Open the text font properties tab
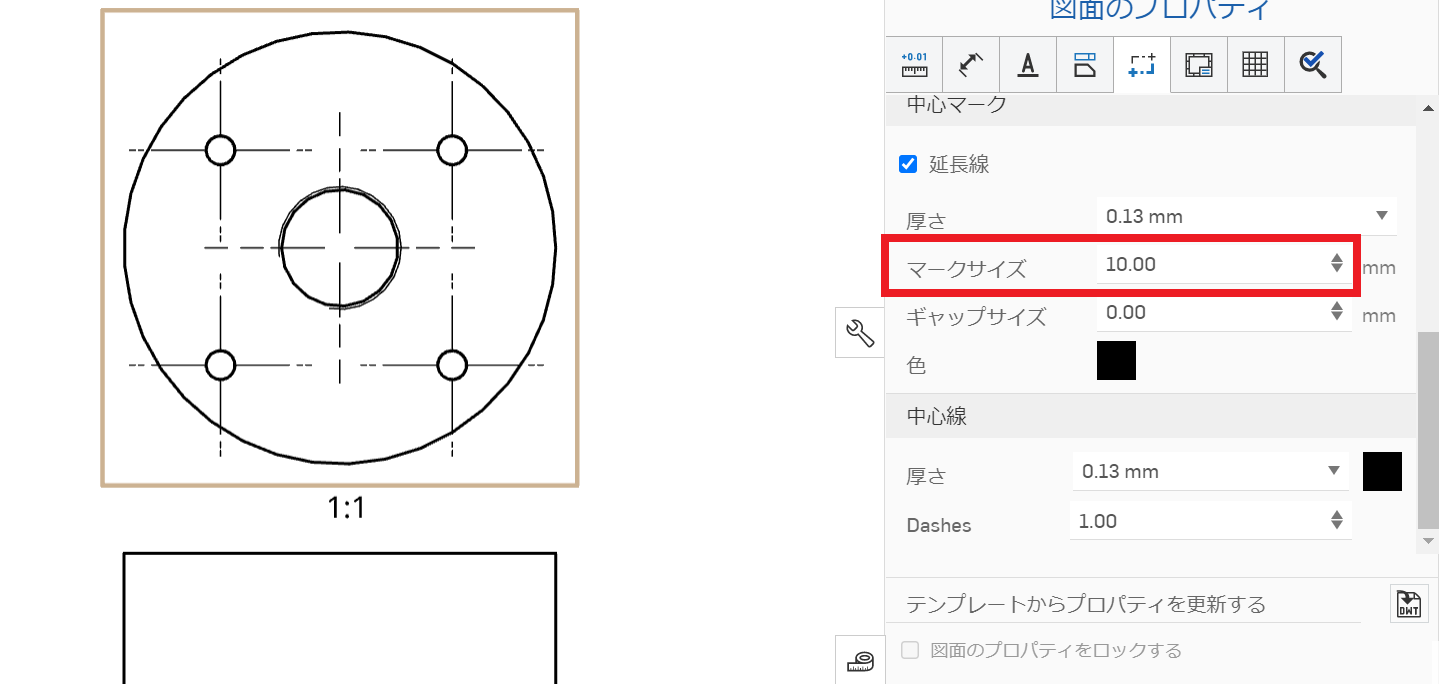 1028,65
